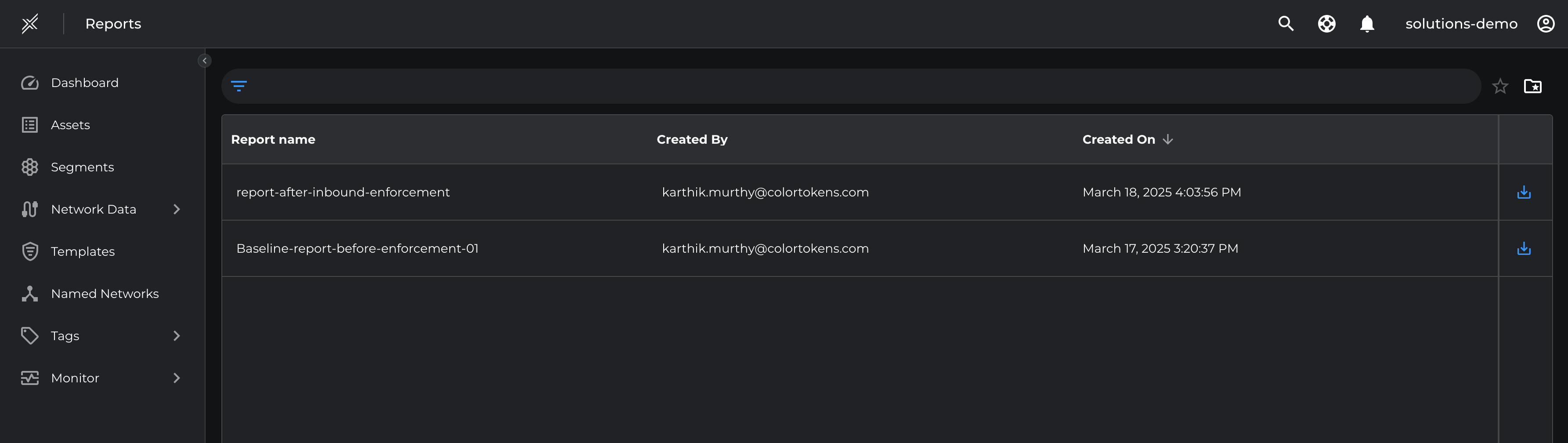
Task: Open saved filters folder icon
Action: coord(1532,87)
